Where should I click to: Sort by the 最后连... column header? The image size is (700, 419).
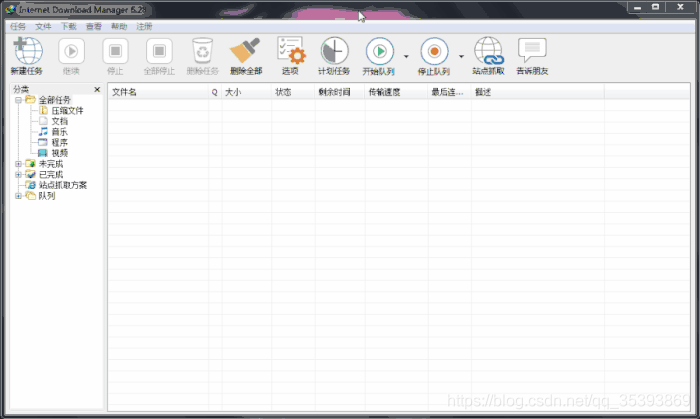click(450, 92)
